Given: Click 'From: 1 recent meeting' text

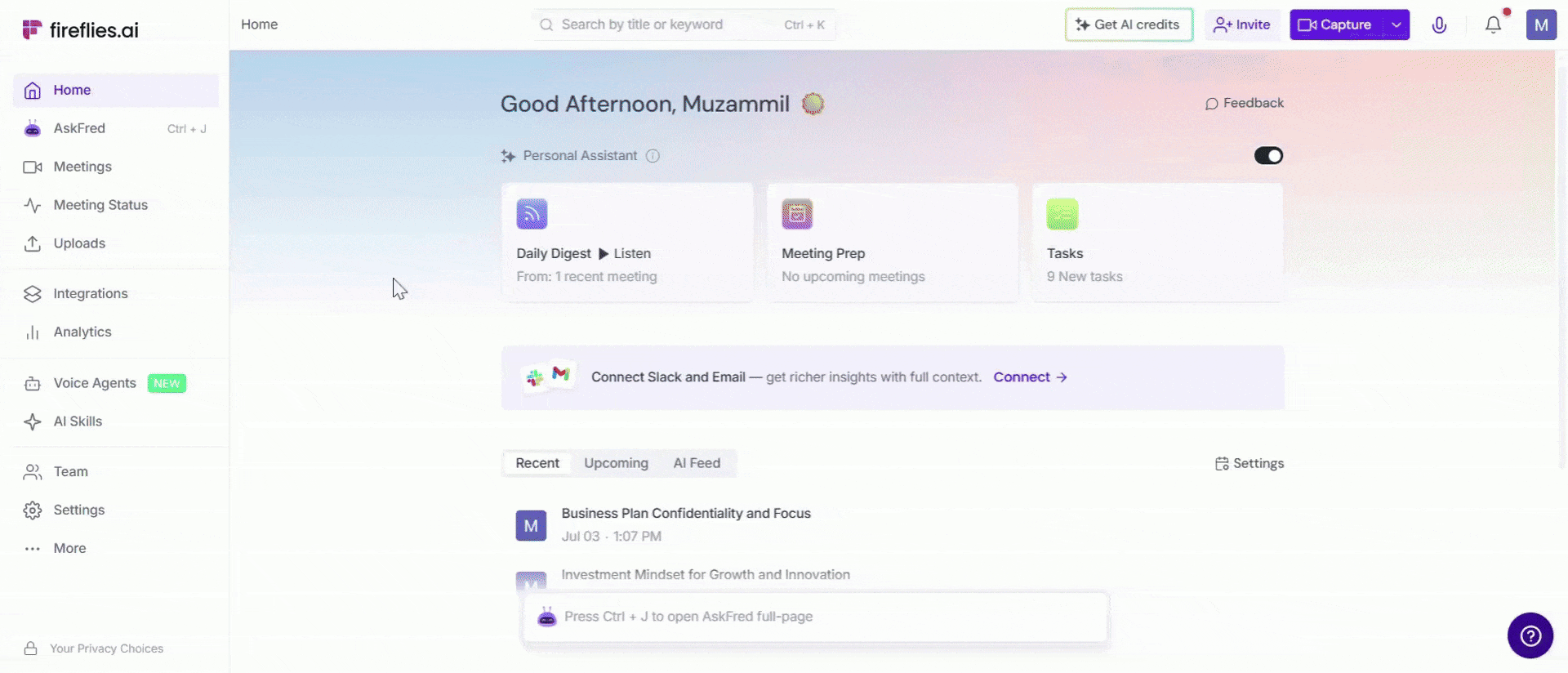Looking at the screenshot, I should [x=586, y=277].
